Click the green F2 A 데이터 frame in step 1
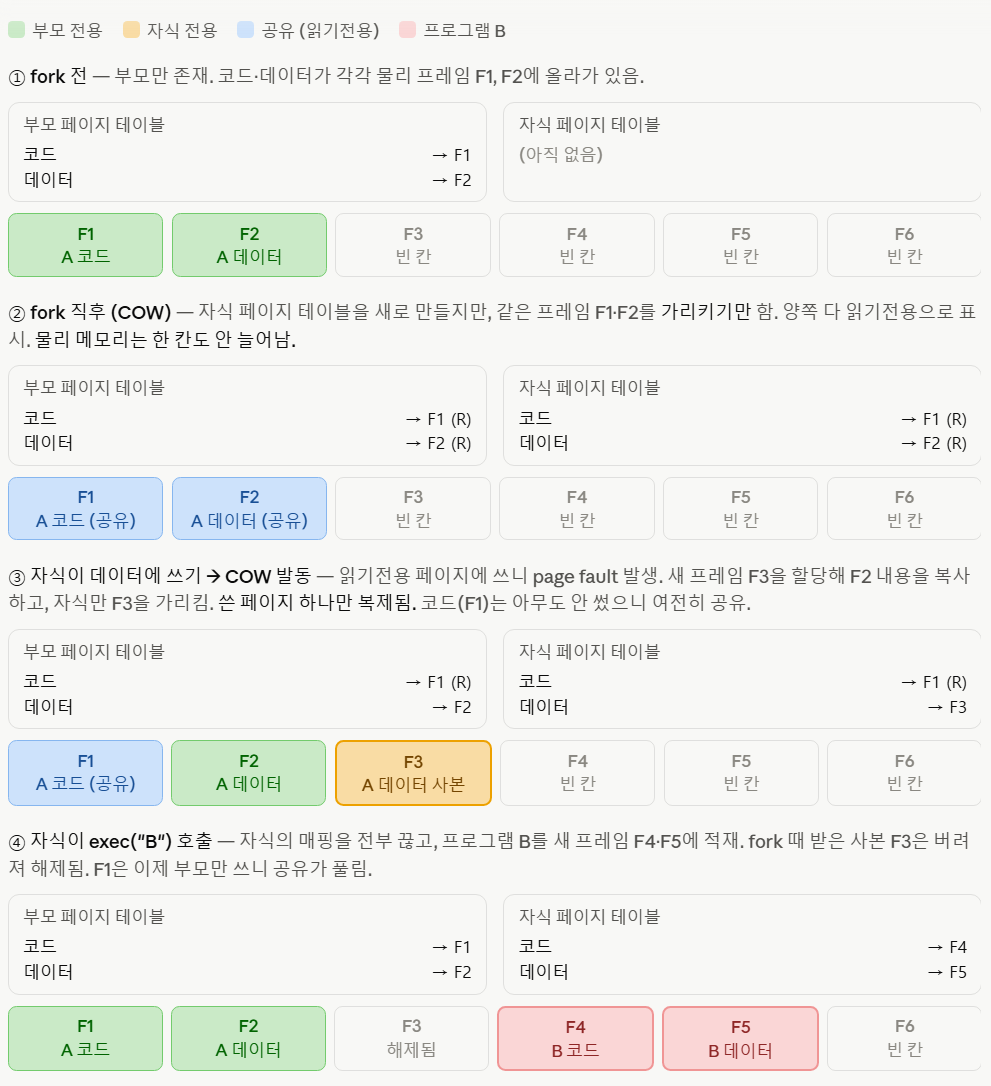The width and height of the screenshot is (991, 1086). tap(249, 245)
